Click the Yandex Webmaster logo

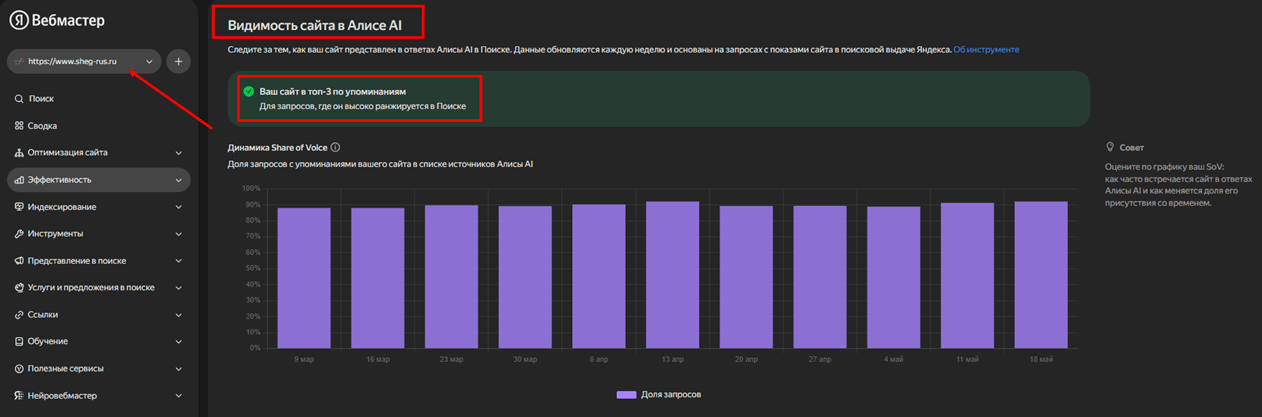pos(57,21)
